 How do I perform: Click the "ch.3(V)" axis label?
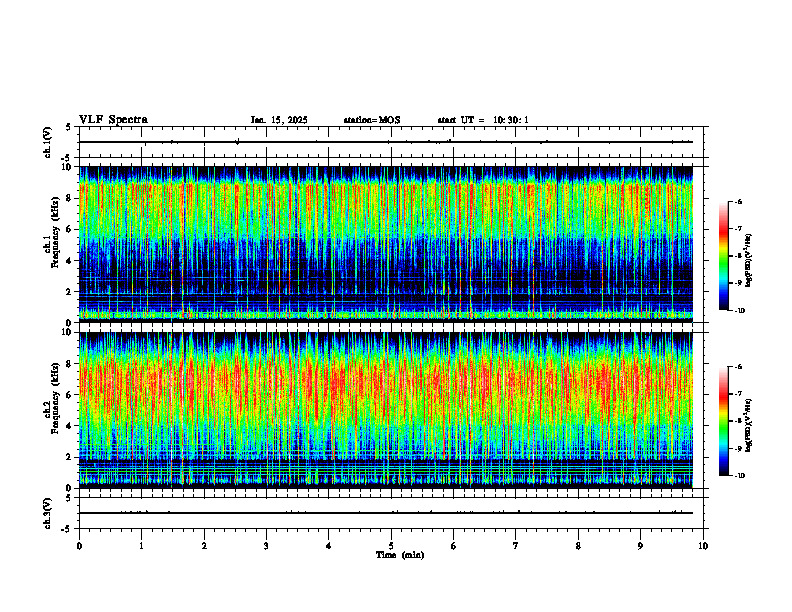[48, 513]
